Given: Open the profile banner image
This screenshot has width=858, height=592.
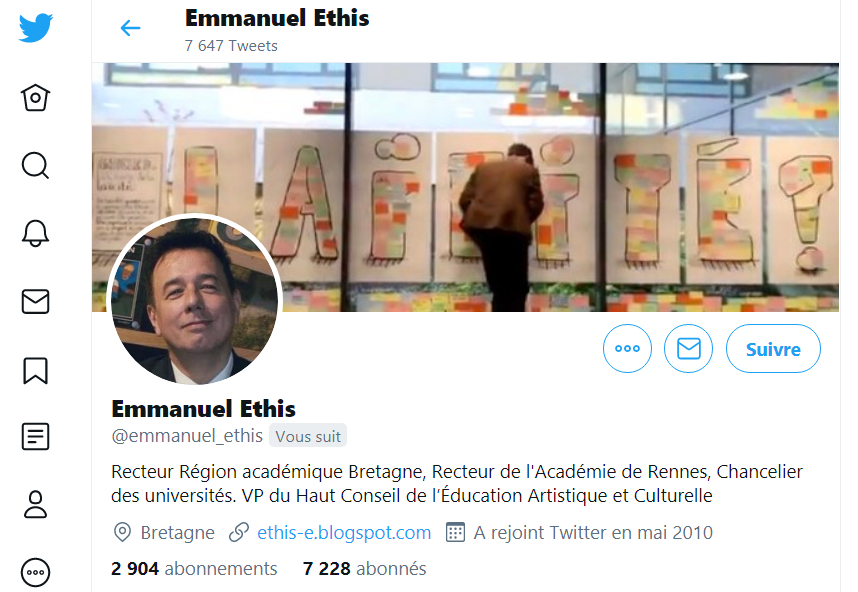Looking at the screenshot, I should 465,187.
